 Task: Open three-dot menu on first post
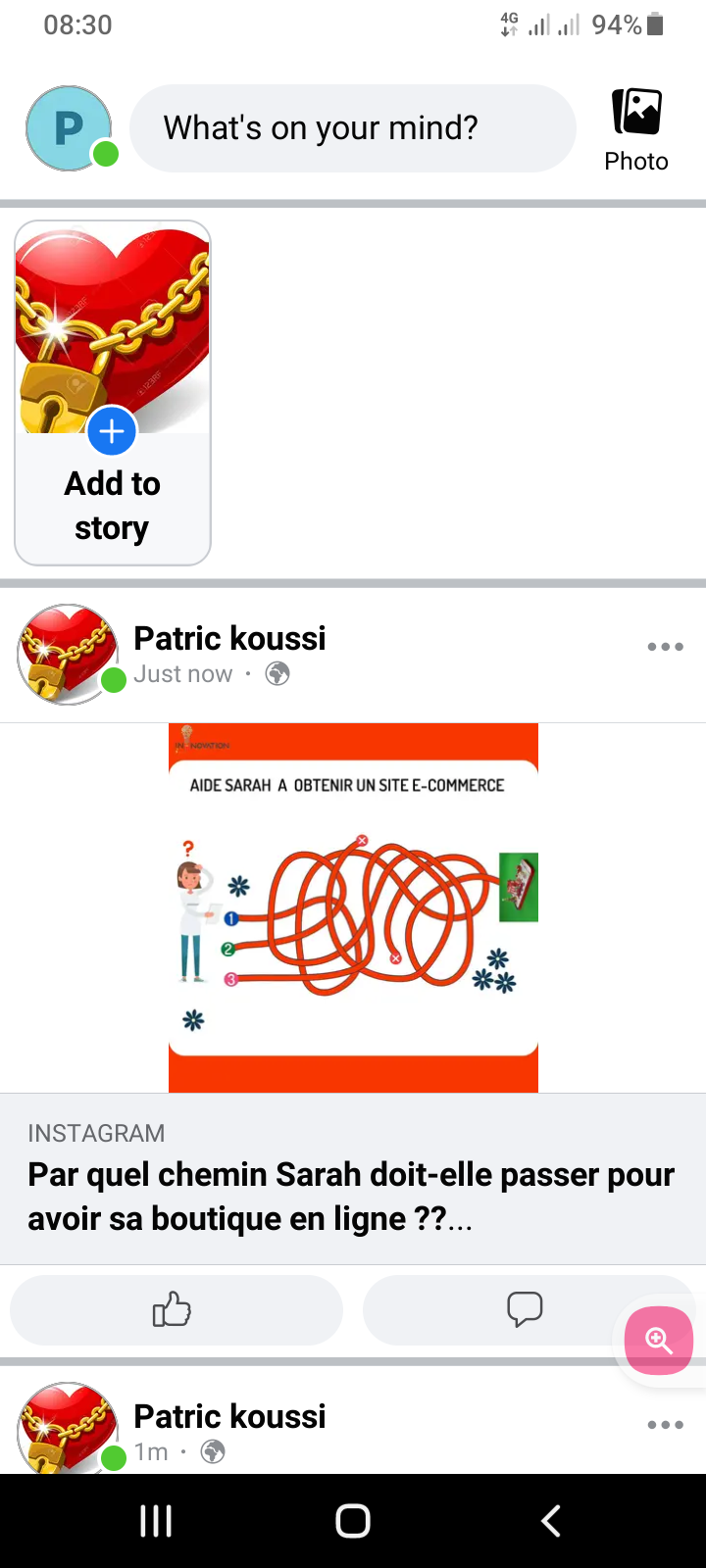click(x=665, y=647)
